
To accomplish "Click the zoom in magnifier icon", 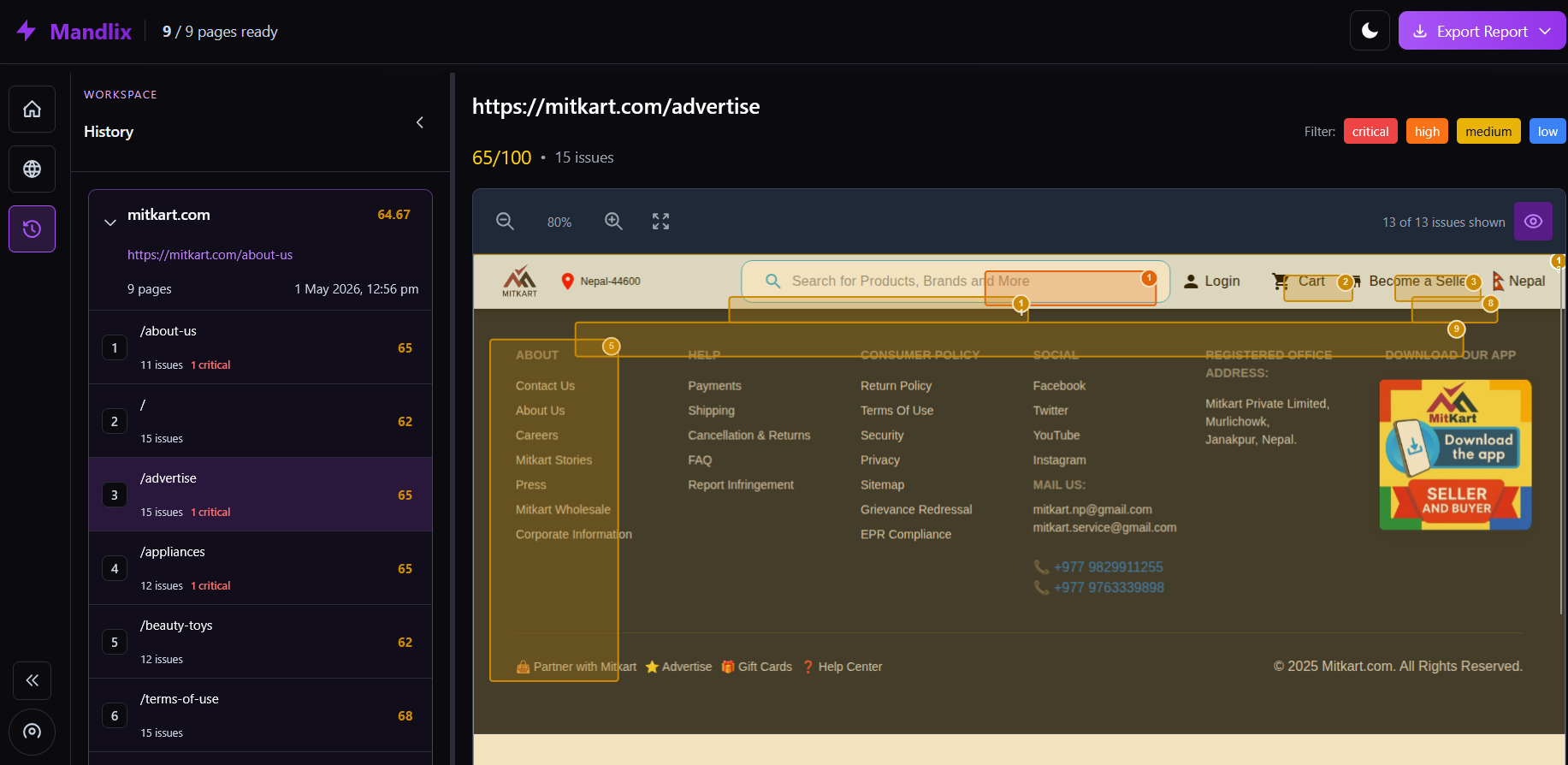I will [613, 222].
